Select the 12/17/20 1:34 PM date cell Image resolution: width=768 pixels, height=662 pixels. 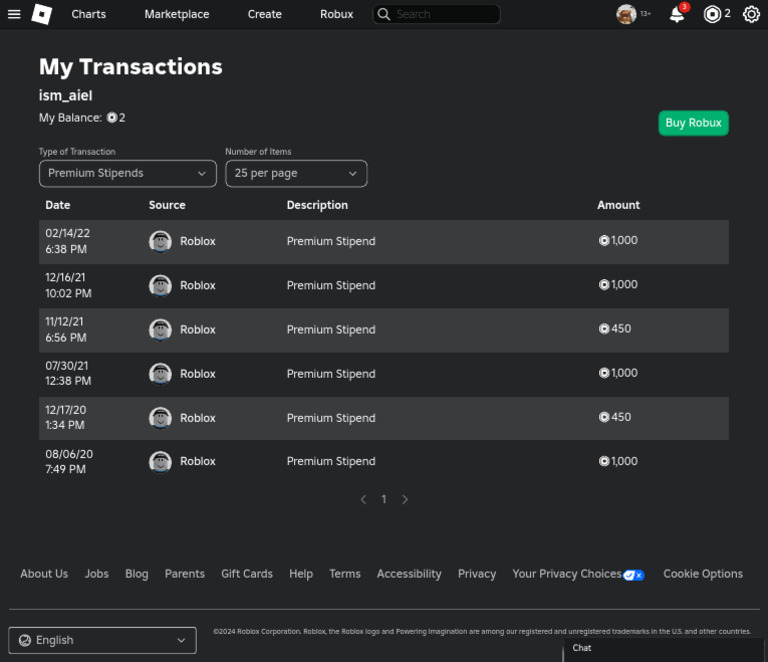66,418
